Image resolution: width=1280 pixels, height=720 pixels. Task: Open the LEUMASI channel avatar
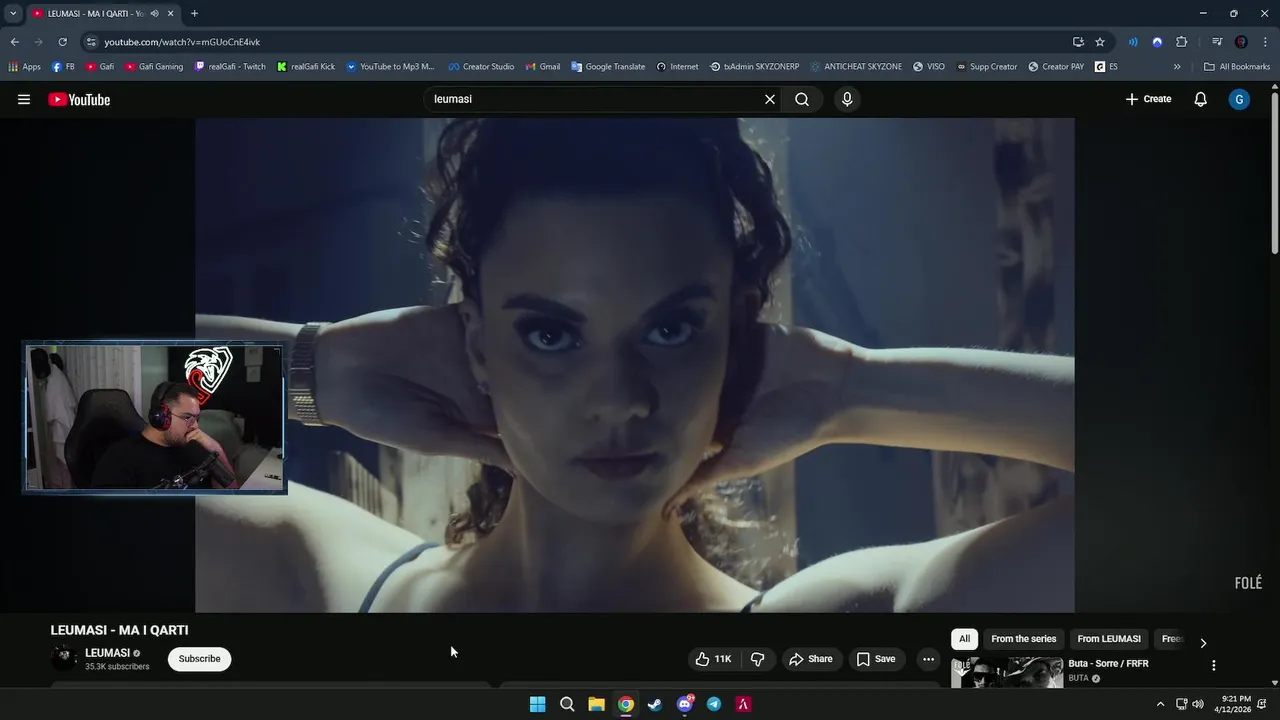(x=65, y=658)
